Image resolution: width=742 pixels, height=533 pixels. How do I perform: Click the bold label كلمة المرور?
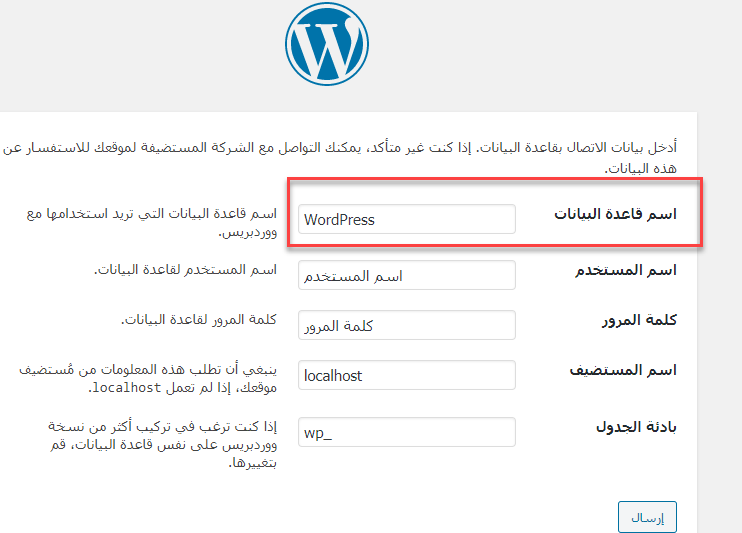pyautogui.click(x=639, y=320)
